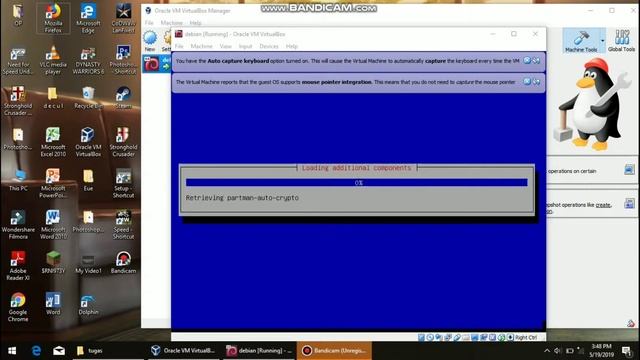The height and width of the screenshot is (360, 640).
Task: Select Microsoft Excel 2010 desktop icon
Action: [53, 142]
